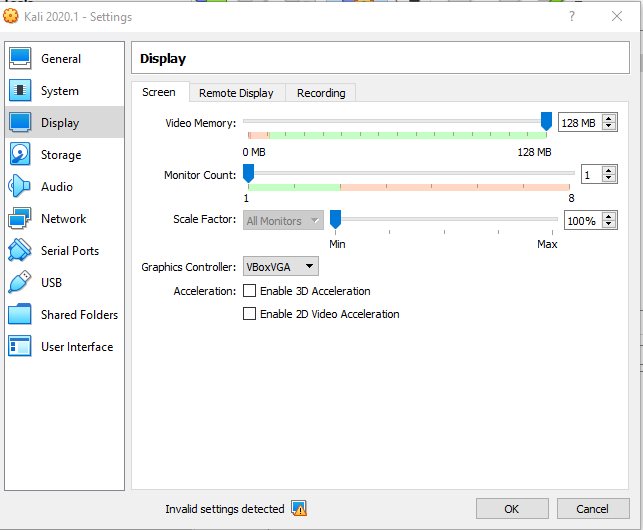Decrease Video Memory with down arrow
The image size is (643, 530).
(609, 126)
